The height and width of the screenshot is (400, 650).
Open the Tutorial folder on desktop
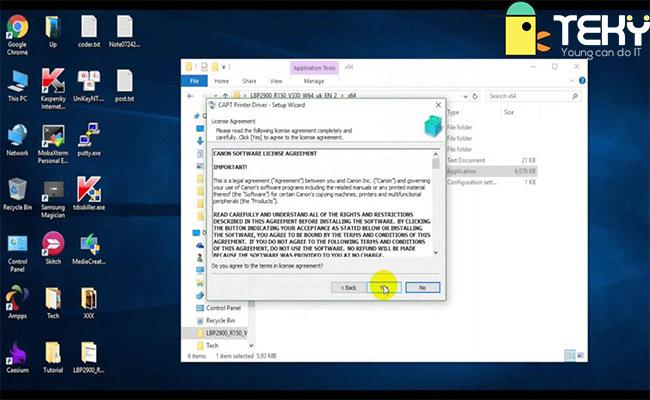53,357
